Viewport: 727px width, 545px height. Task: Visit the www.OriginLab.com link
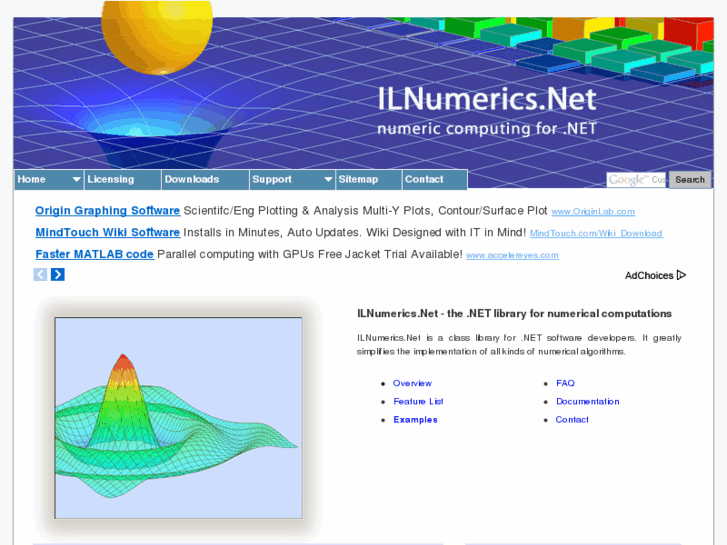593,212
